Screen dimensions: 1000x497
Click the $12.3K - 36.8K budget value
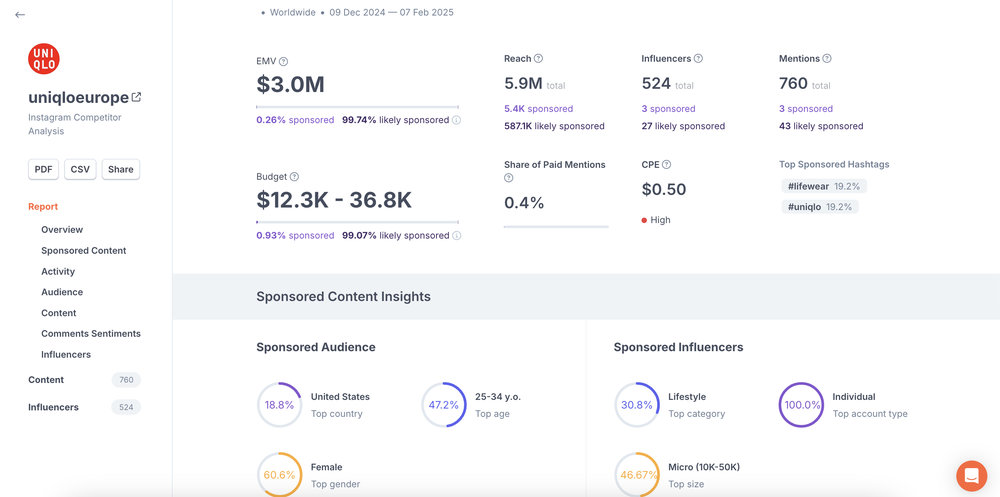coord(334,200)
